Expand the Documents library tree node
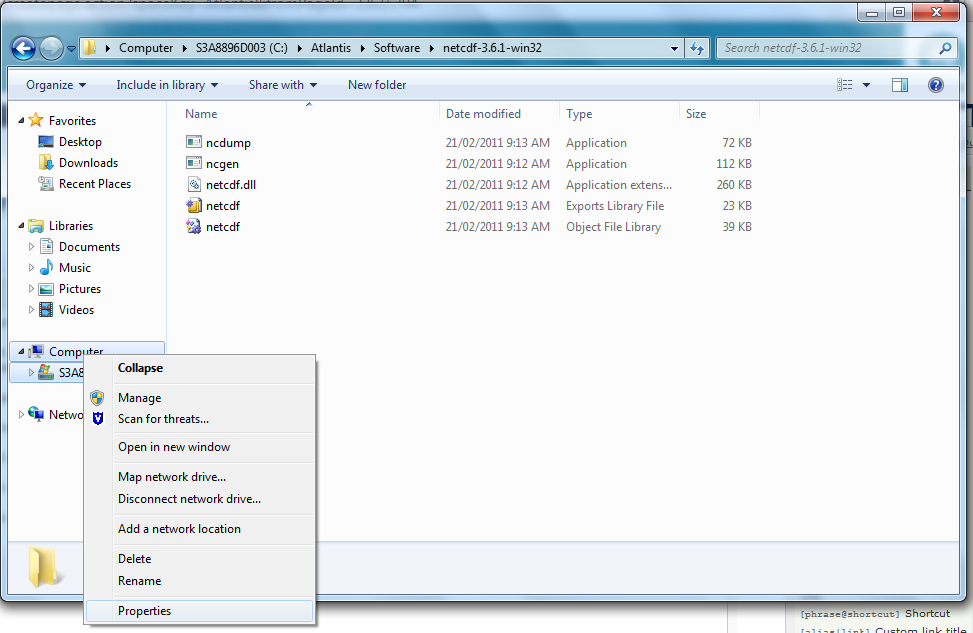The height and width of the screenshot is (633, 973). [x=32, y=247]
